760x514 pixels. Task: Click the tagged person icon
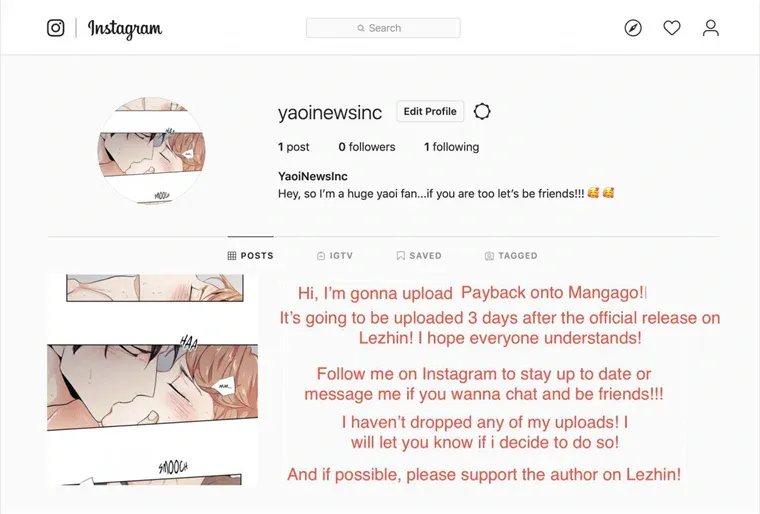pos(490,256)
